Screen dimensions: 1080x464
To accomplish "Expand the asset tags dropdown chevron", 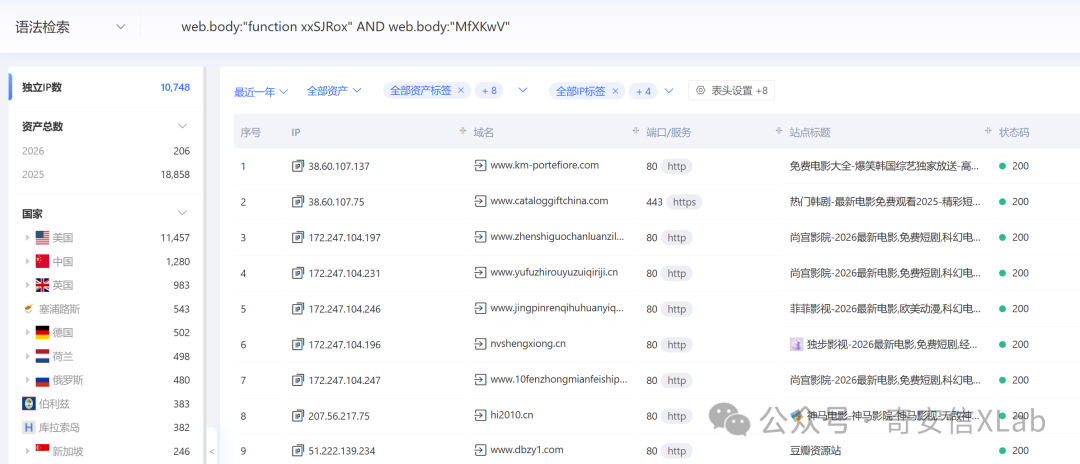I will (523, 90).
